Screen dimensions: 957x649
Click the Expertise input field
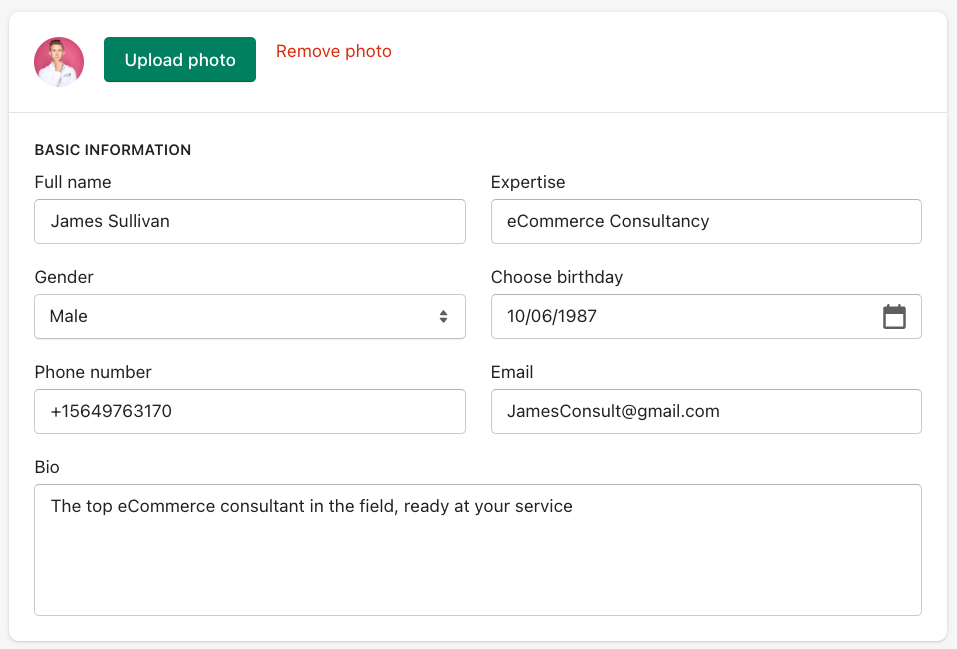pos(706,221)
